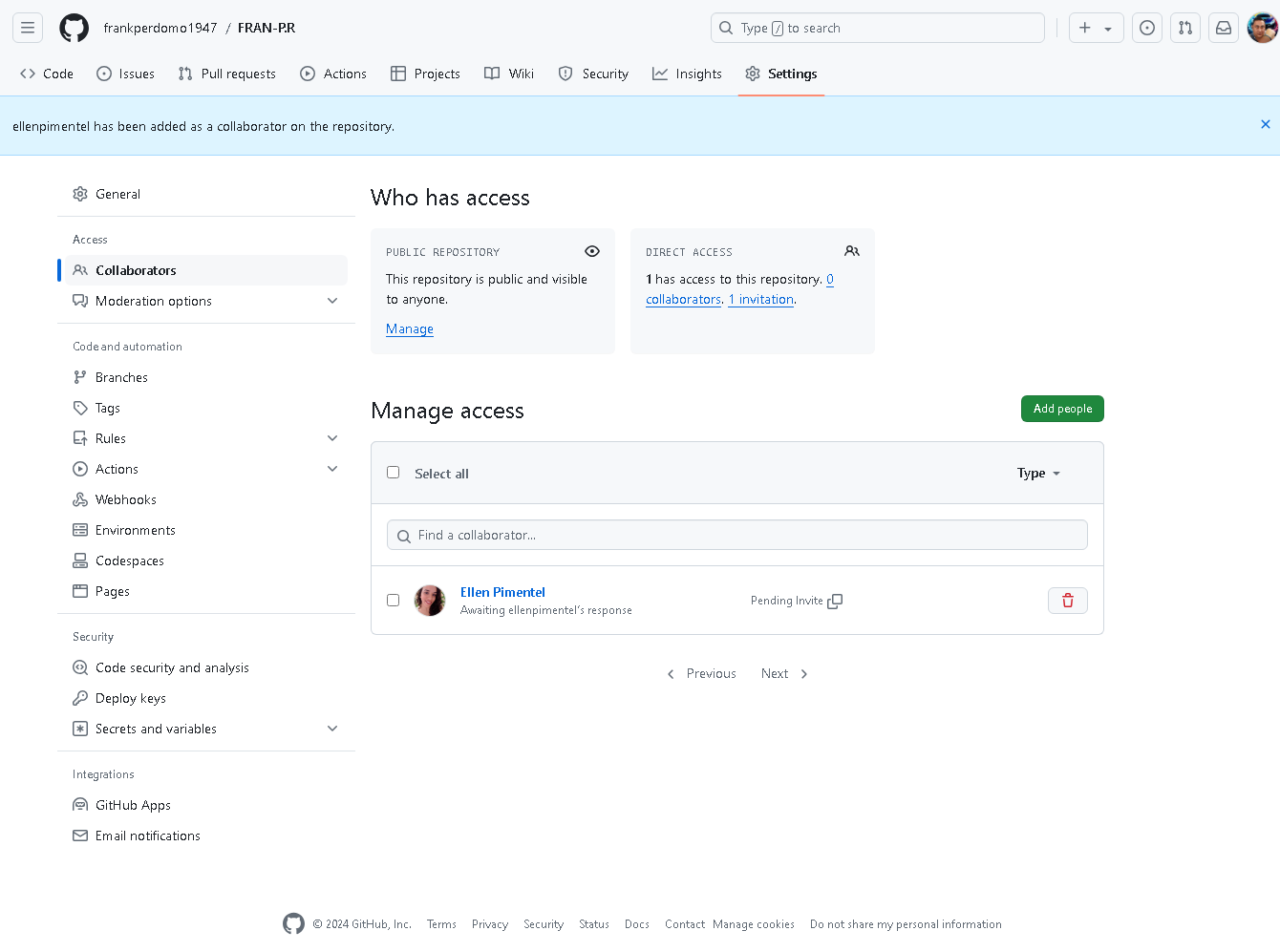Viewport: 1280px width, 952px height.
Task: Select the Settings tab
Action: pyautogui.click(x=781, y=74)
